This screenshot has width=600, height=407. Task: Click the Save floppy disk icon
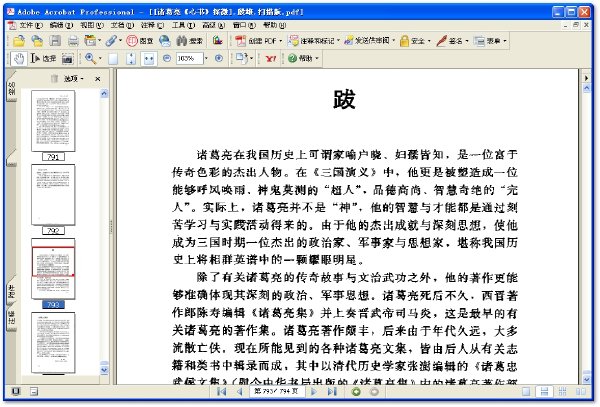[x=55, y=41]
